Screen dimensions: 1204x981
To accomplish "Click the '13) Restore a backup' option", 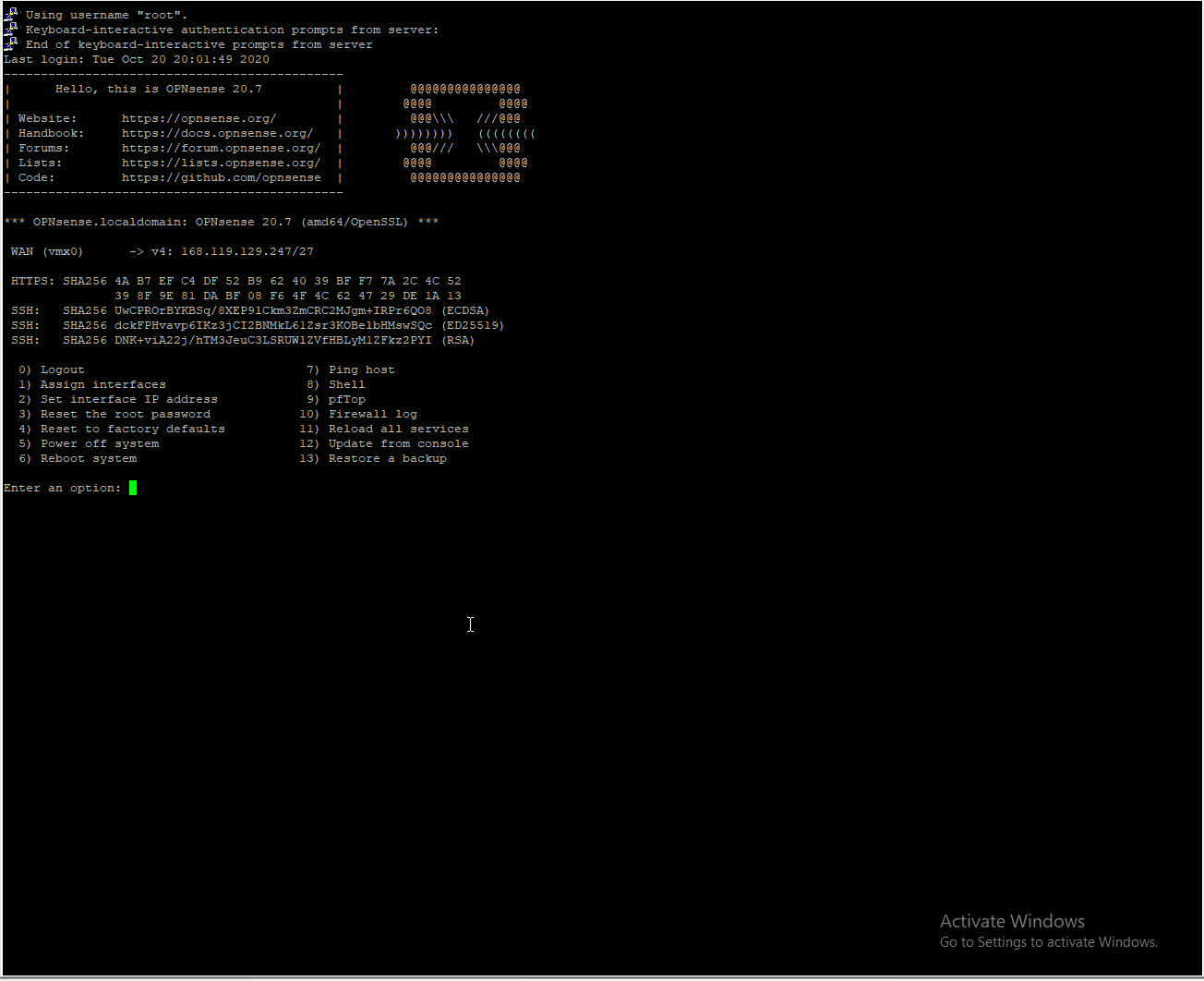I will tap(373, 458).
